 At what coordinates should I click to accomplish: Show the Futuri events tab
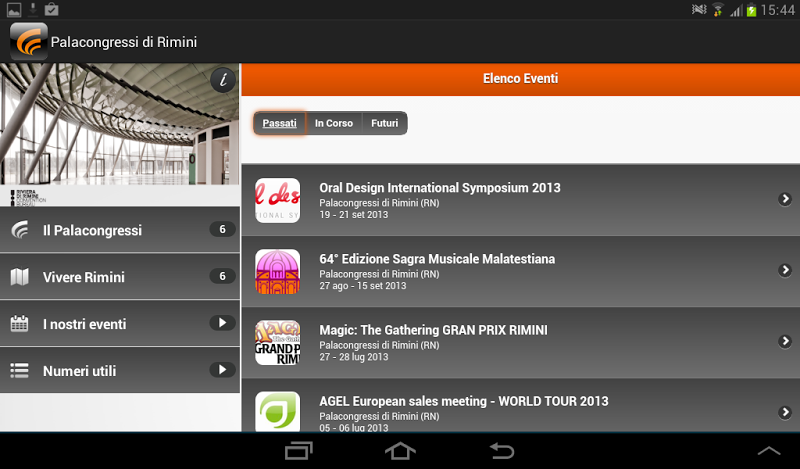pos(385,123)
